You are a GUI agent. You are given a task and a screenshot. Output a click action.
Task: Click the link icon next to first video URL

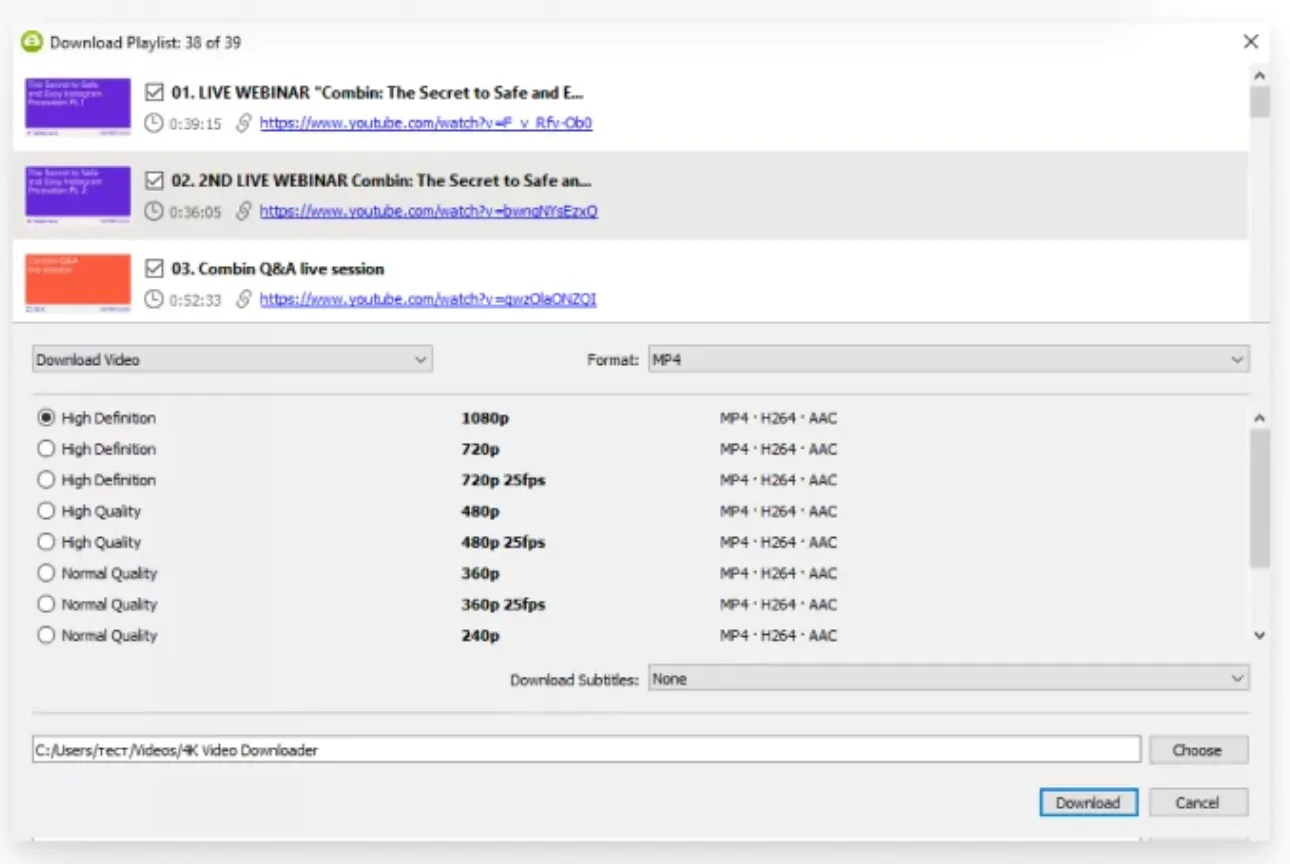tap(243, 123)
